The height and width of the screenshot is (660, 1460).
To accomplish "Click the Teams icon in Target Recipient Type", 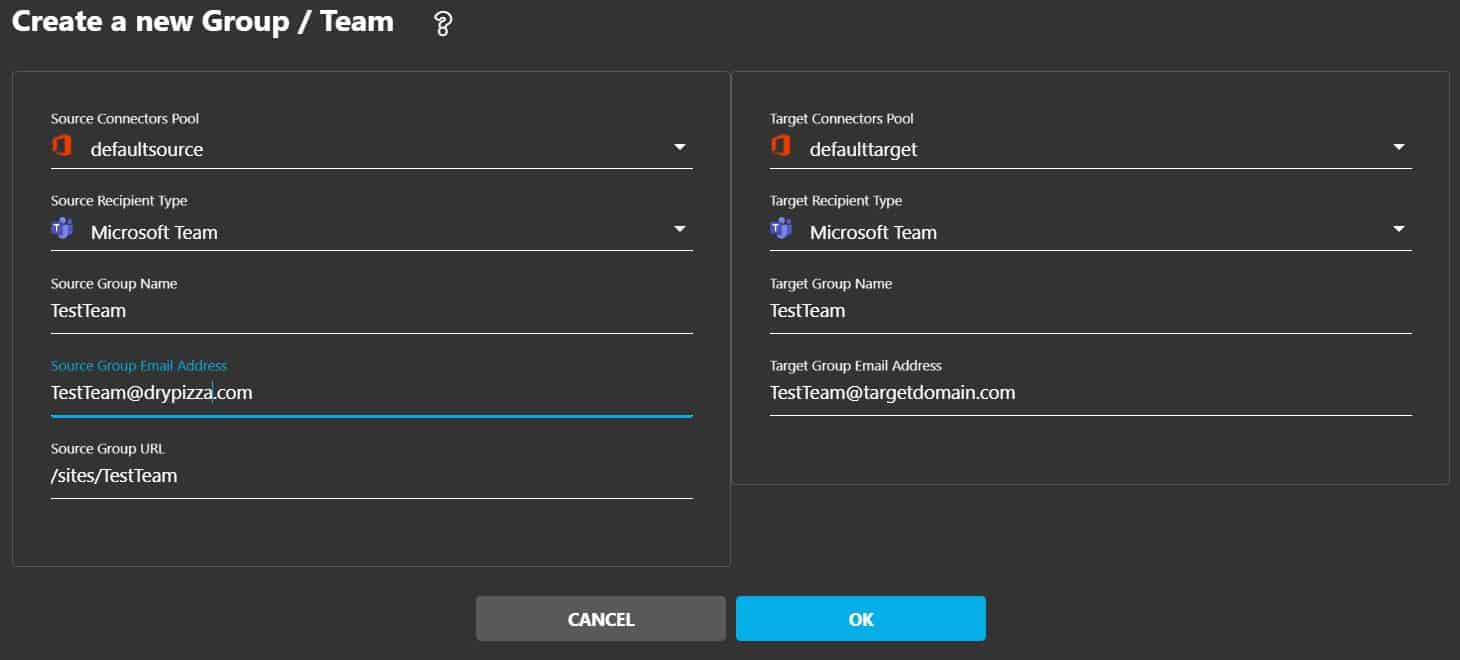I will pyautogui.click(x=781, y=230).
